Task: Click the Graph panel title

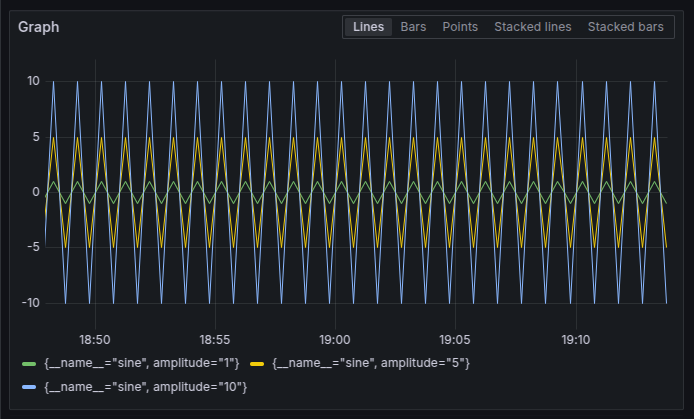Action: (39, 27)
